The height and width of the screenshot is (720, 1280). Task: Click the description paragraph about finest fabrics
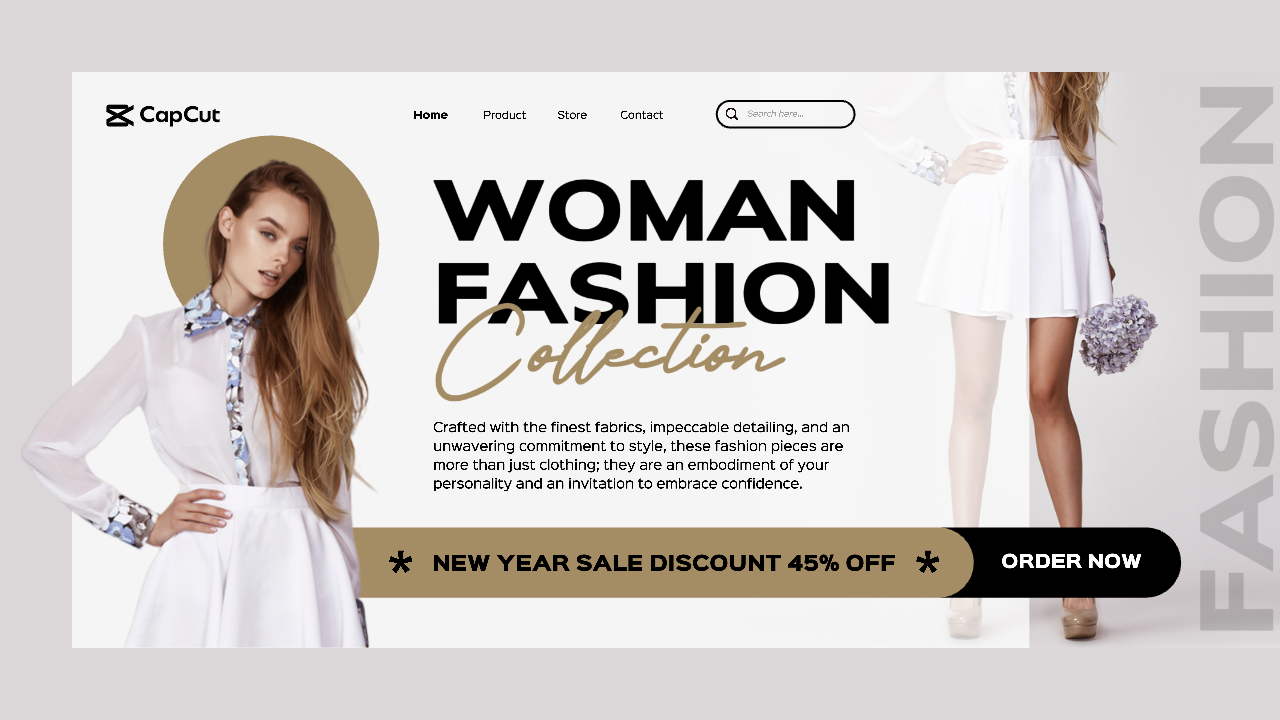point(641,455)
